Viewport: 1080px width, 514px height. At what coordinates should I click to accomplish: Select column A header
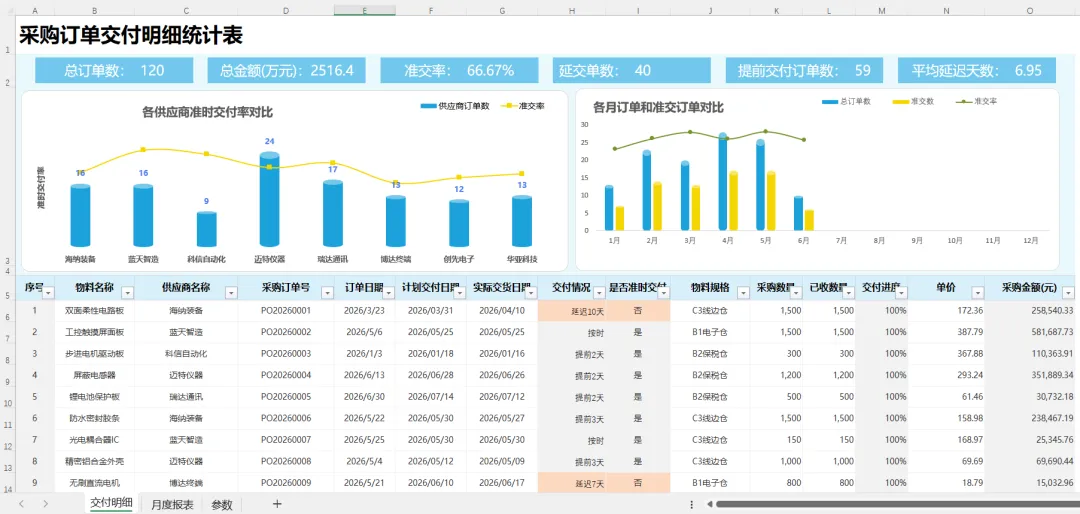(x=35, y=10)
